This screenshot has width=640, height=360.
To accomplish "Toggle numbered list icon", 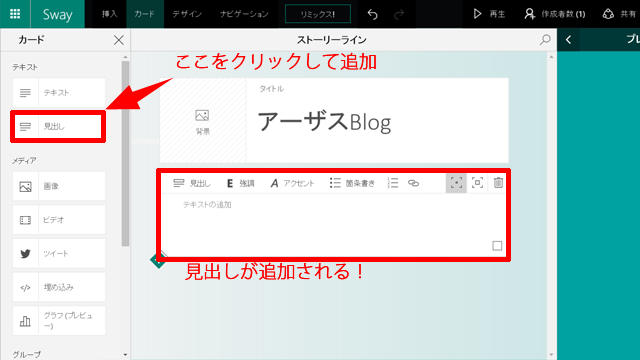I will pos(393,183).
